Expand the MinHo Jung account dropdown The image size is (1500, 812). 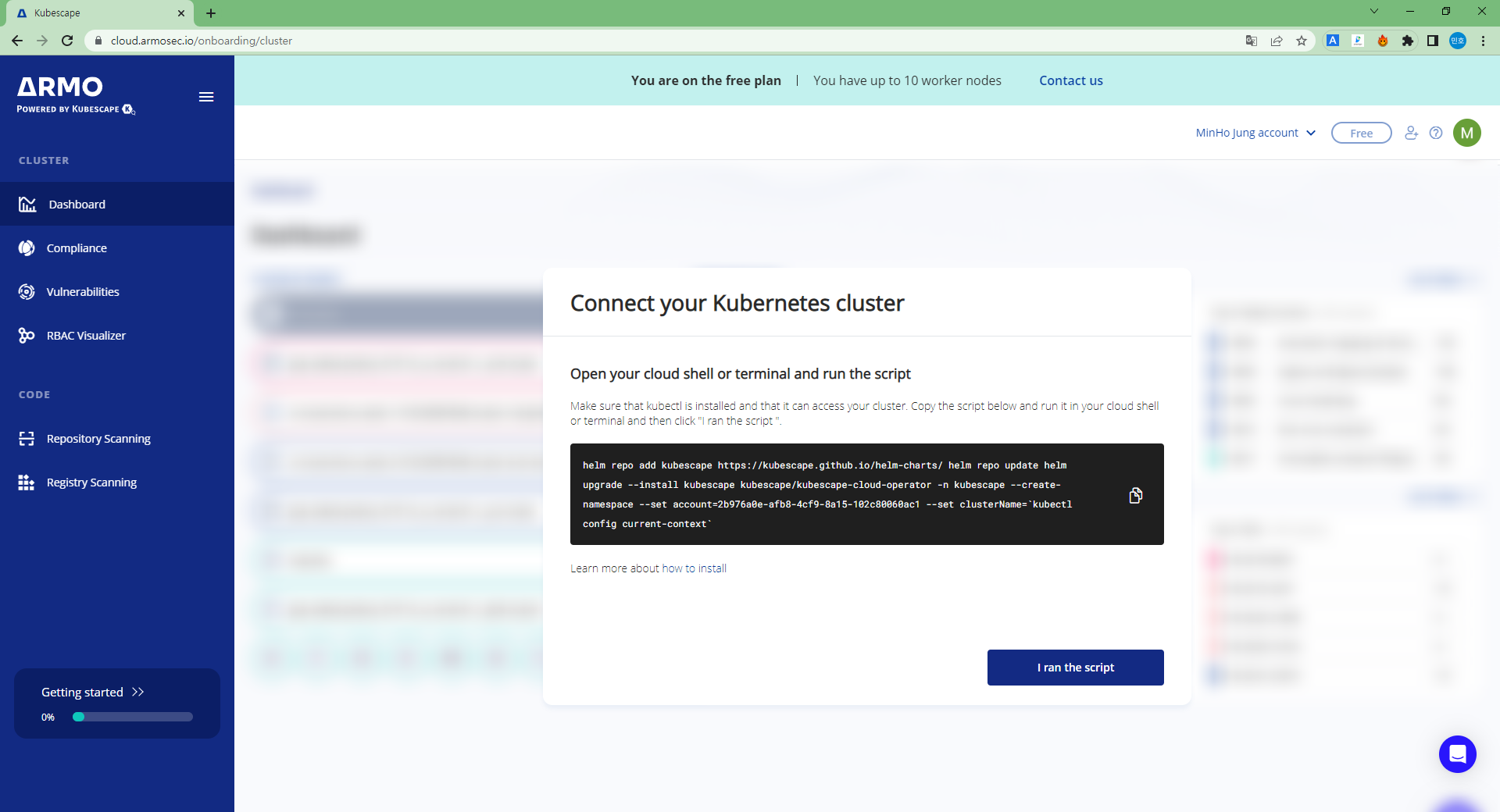click(1255, 133)
